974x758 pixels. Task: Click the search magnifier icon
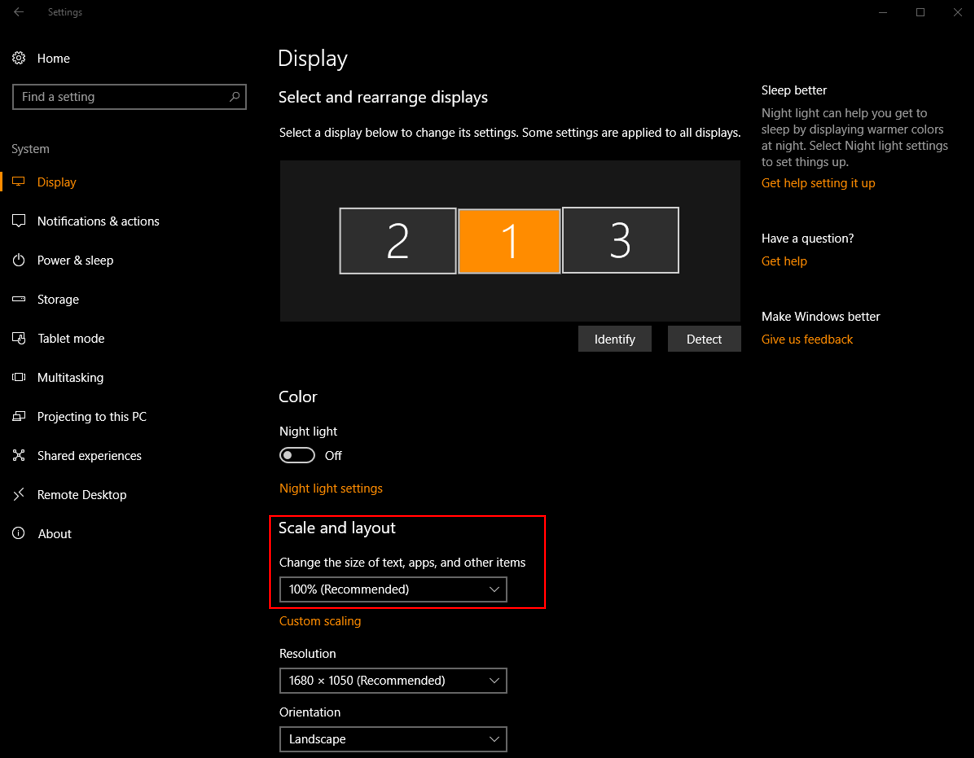point(234,97)
